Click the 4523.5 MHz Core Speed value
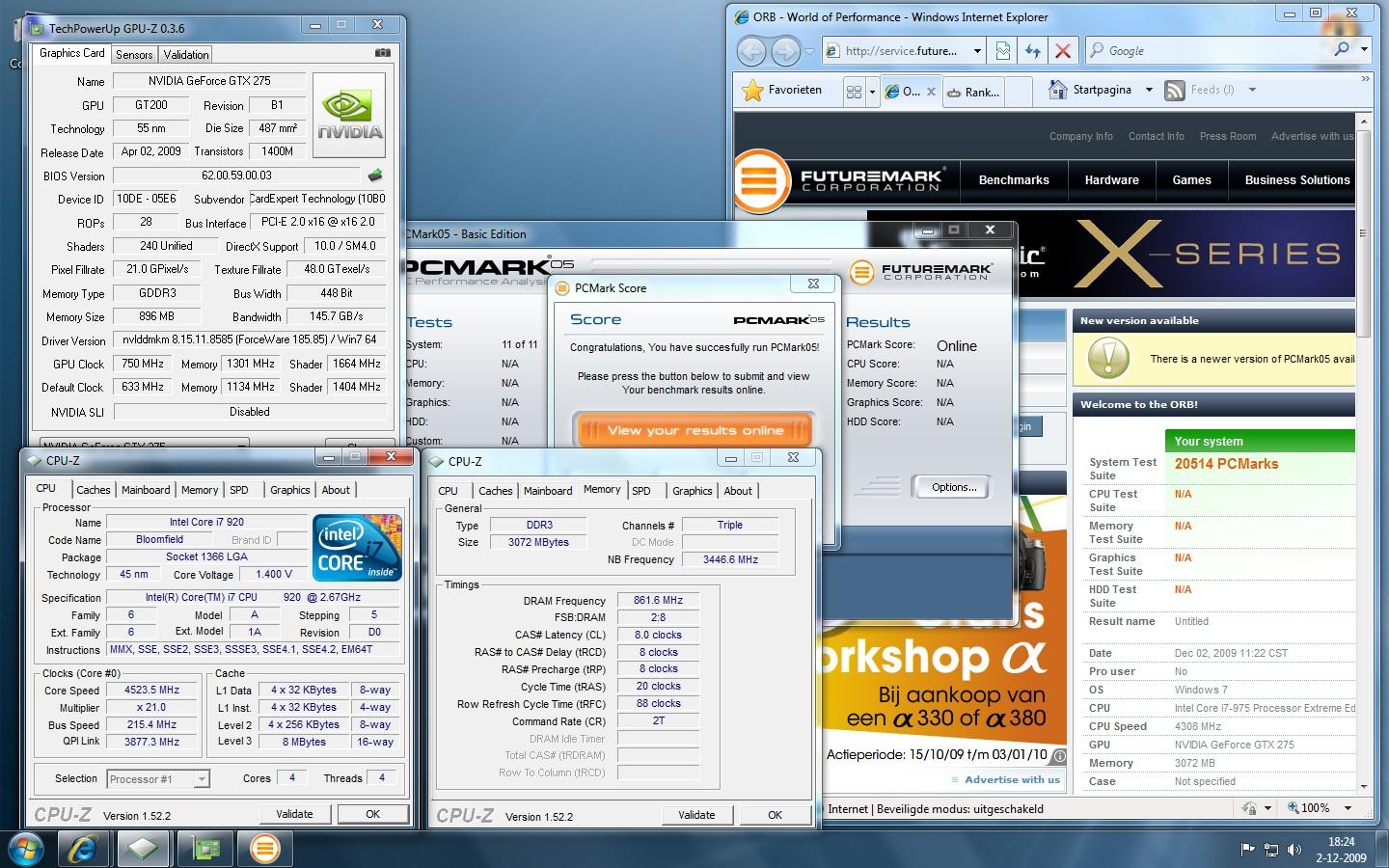 (152, 691)
